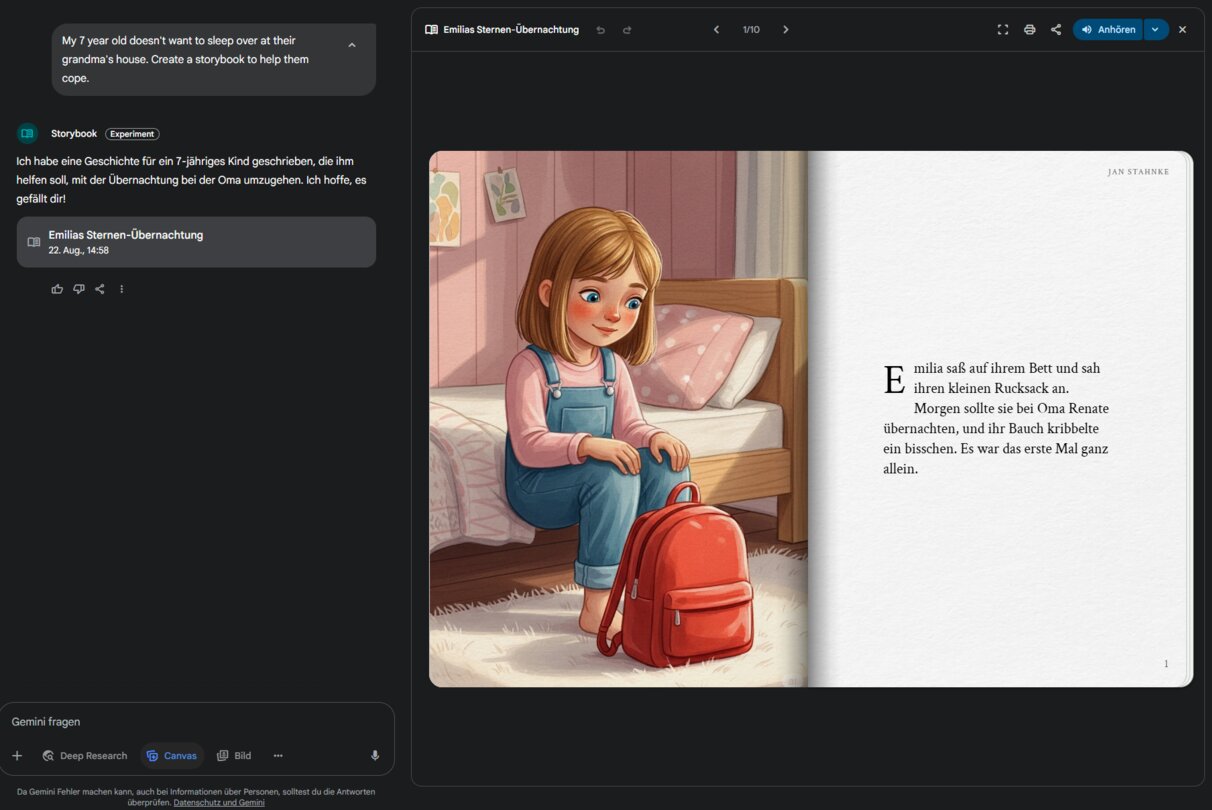Toggle the Deep Research option
1212x810 pixels.
[x=85, y=756]
